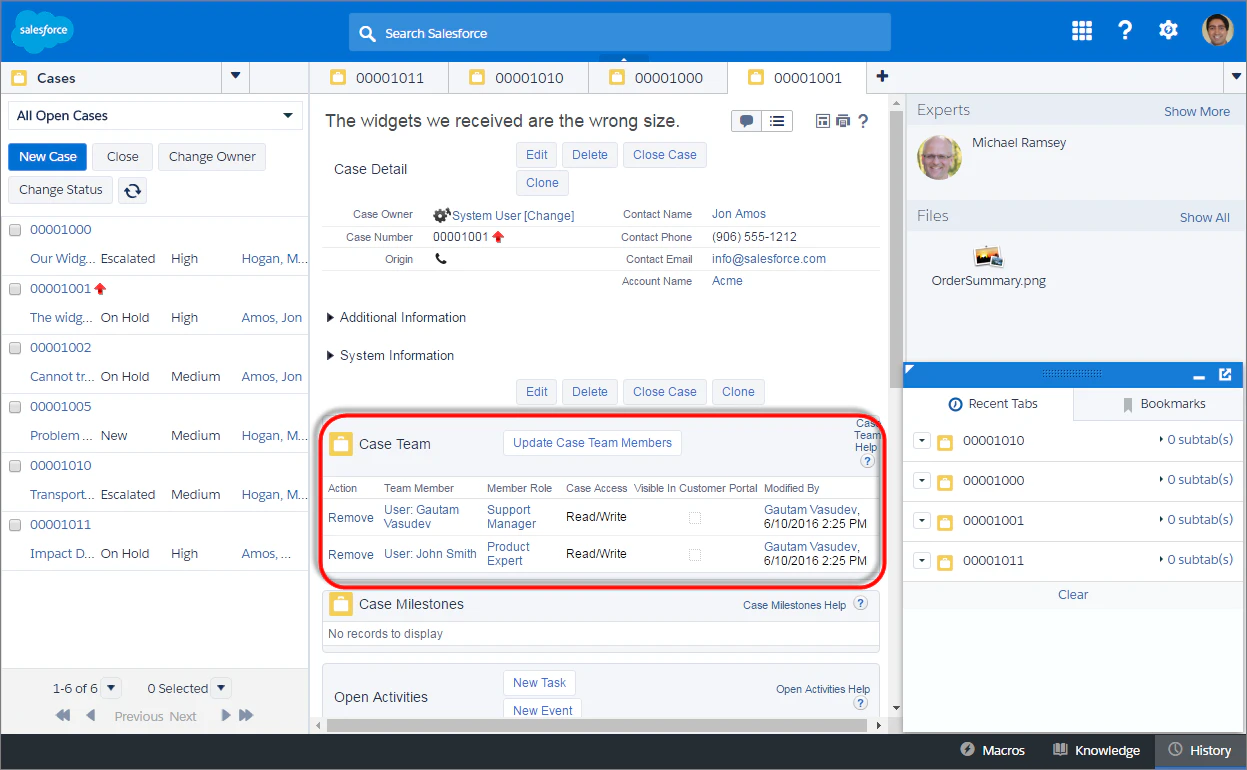1247x770 pixels.
Task: Click Update Case Team Members button
Action: coord(592,443)
